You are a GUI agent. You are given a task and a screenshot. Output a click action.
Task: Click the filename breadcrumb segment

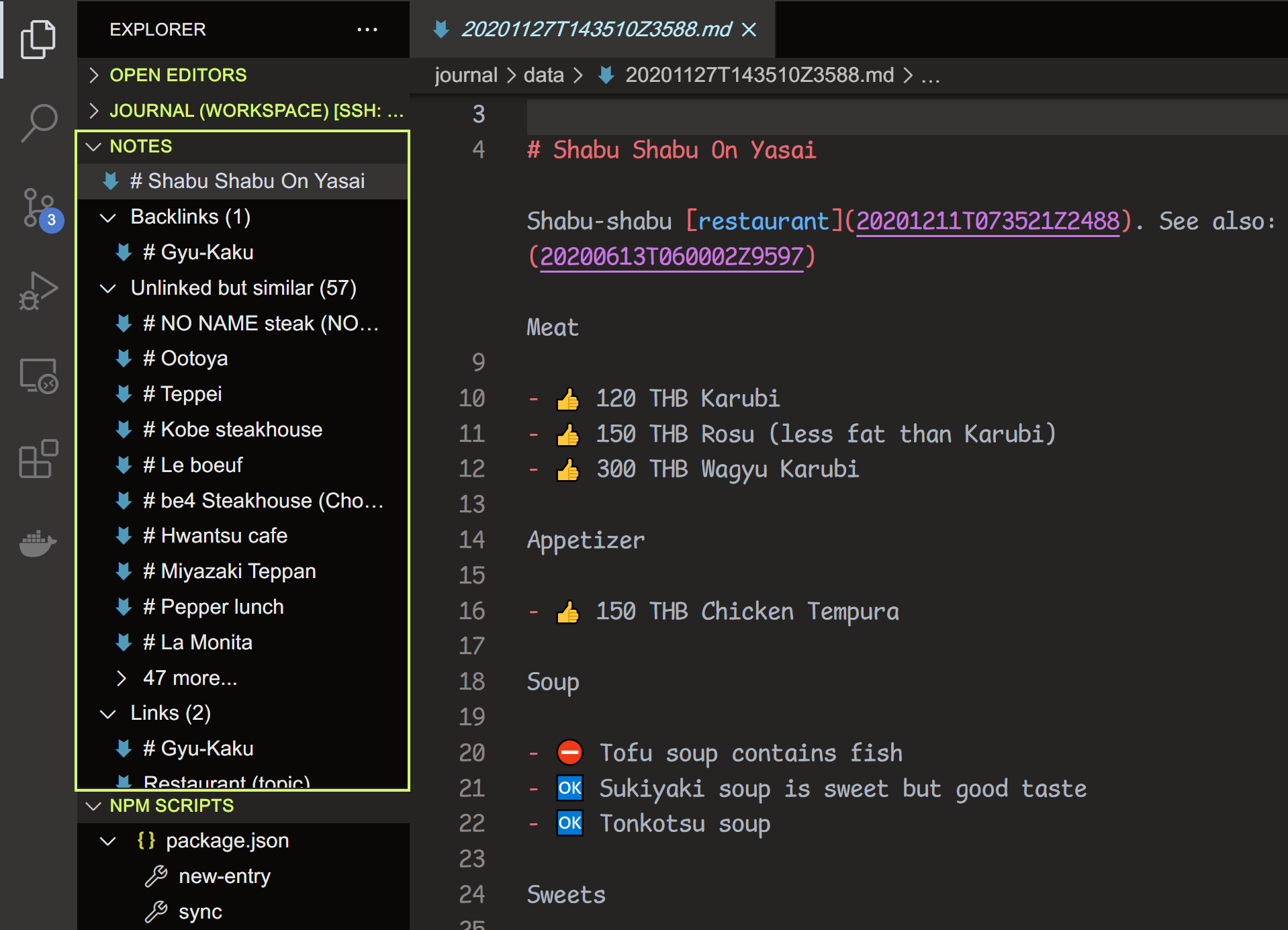click(760, 75)
